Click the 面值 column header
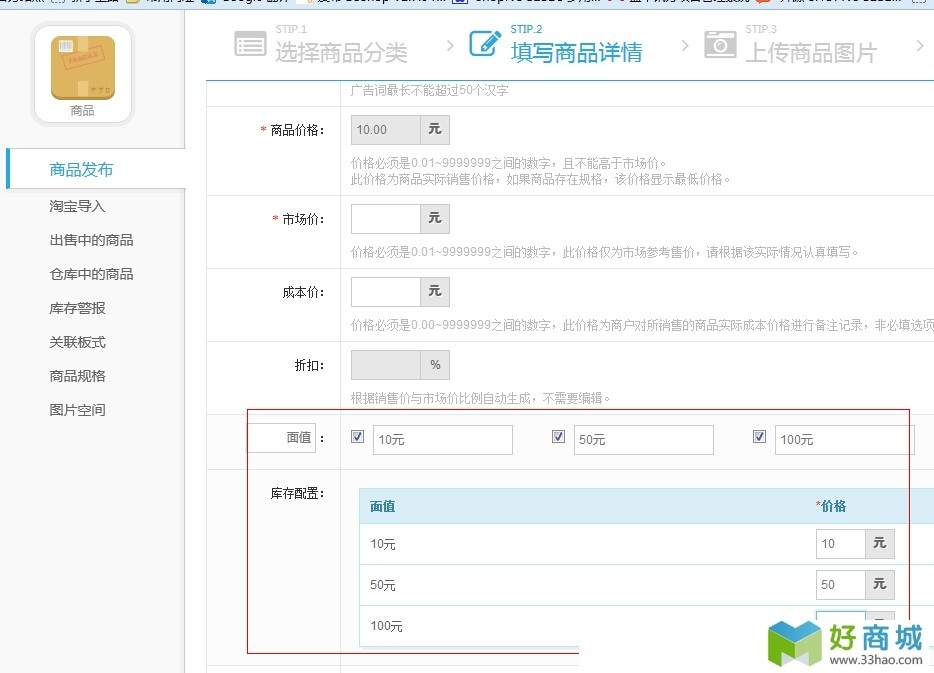 point(382,506)
